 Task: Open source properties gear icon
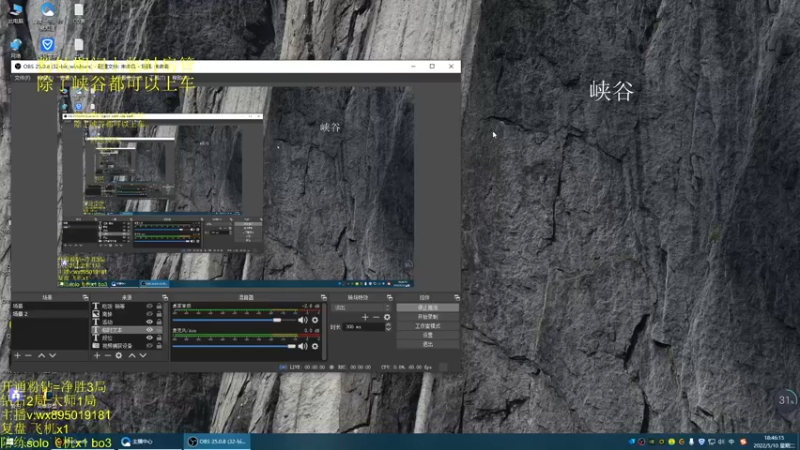coord(119,355)
